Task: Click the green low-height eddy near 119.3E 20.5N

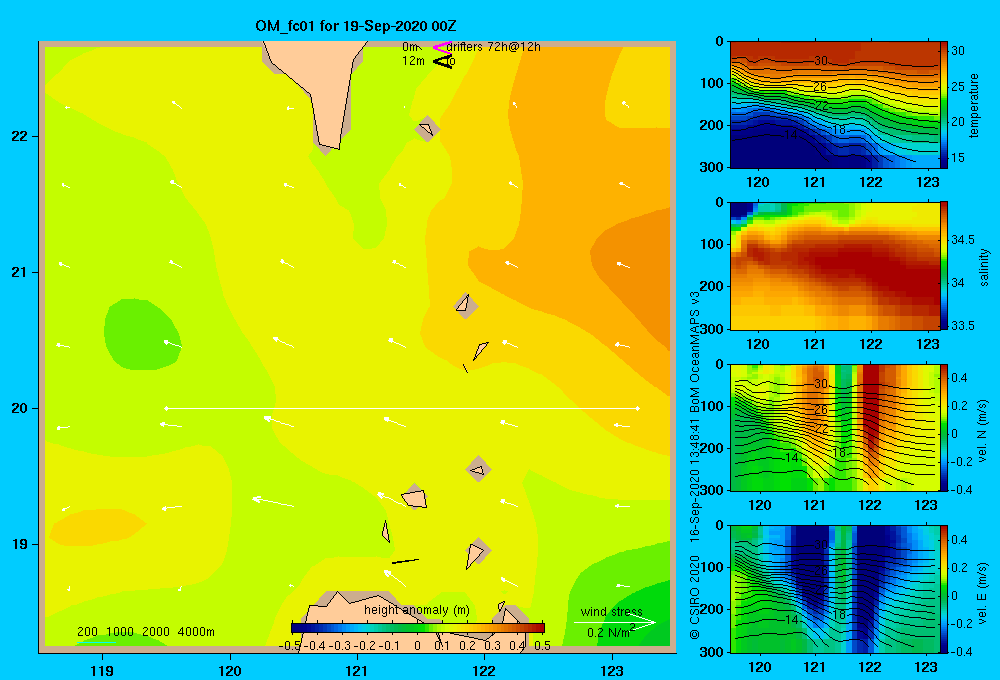Action: click(x=142, y=334)
